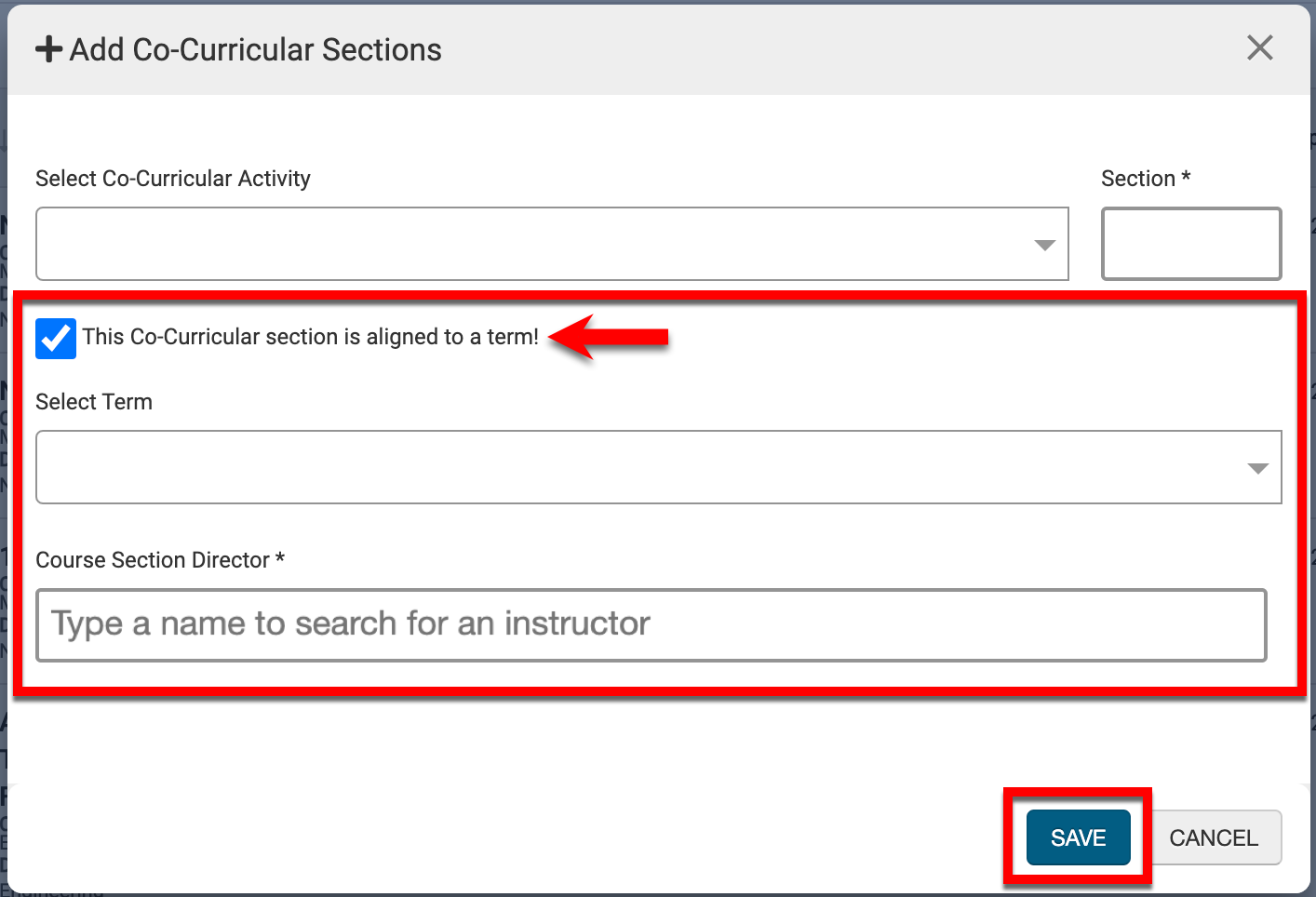Focus the Section text field
This screenshot has height=897, width=1316.
point(1191,244)
